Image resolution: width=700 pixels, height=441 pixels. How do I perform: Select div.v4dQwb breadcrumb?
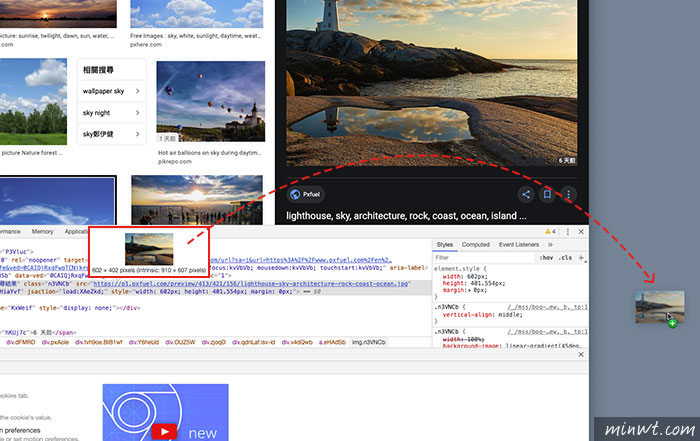(297, 342)
